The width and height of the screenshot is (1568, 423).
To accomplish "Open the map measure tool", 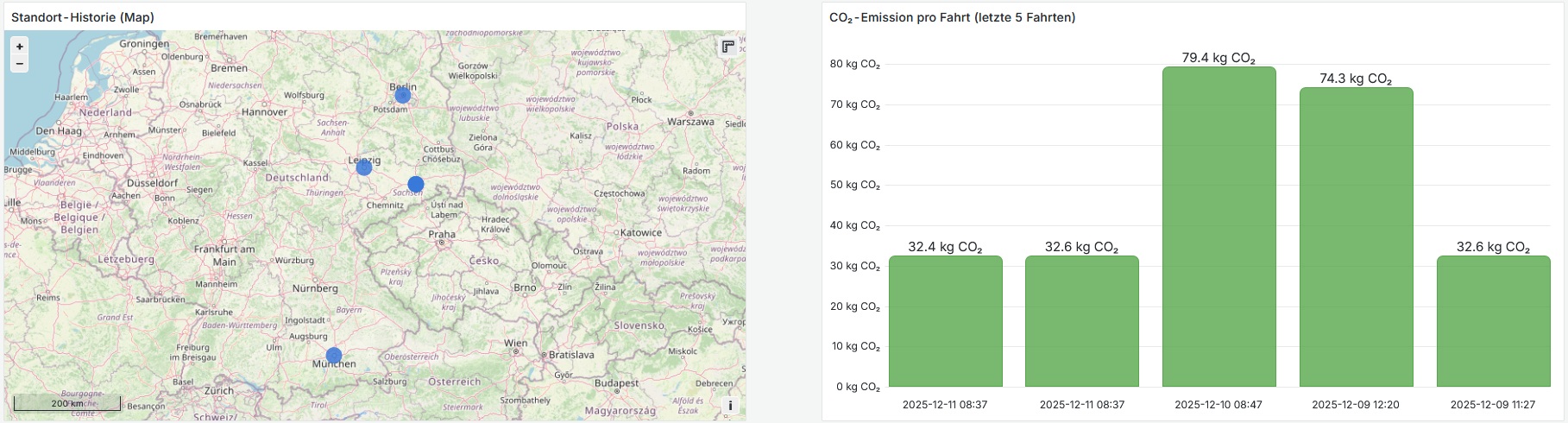I will click(728, 47).
